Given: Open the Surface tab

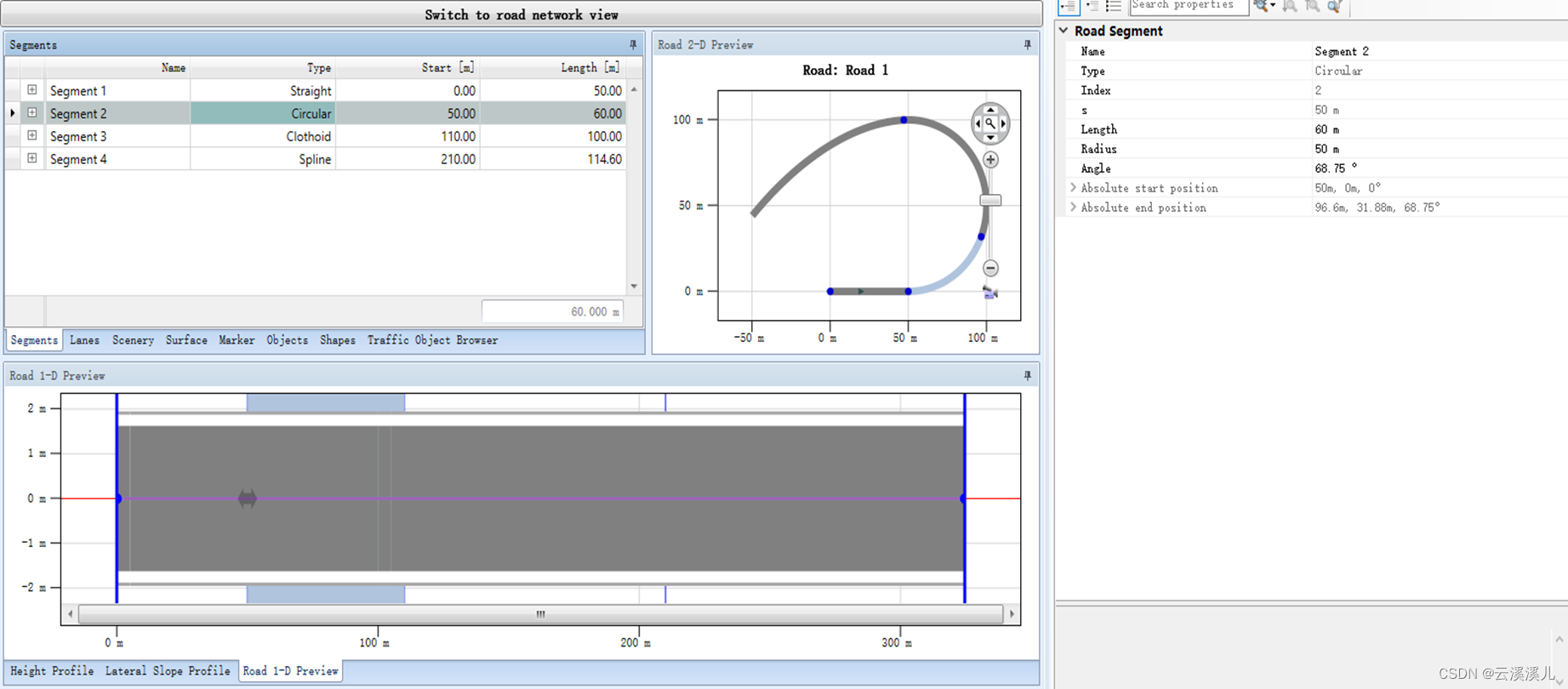Looking at the screenshot, I should (x=186, y=340).
